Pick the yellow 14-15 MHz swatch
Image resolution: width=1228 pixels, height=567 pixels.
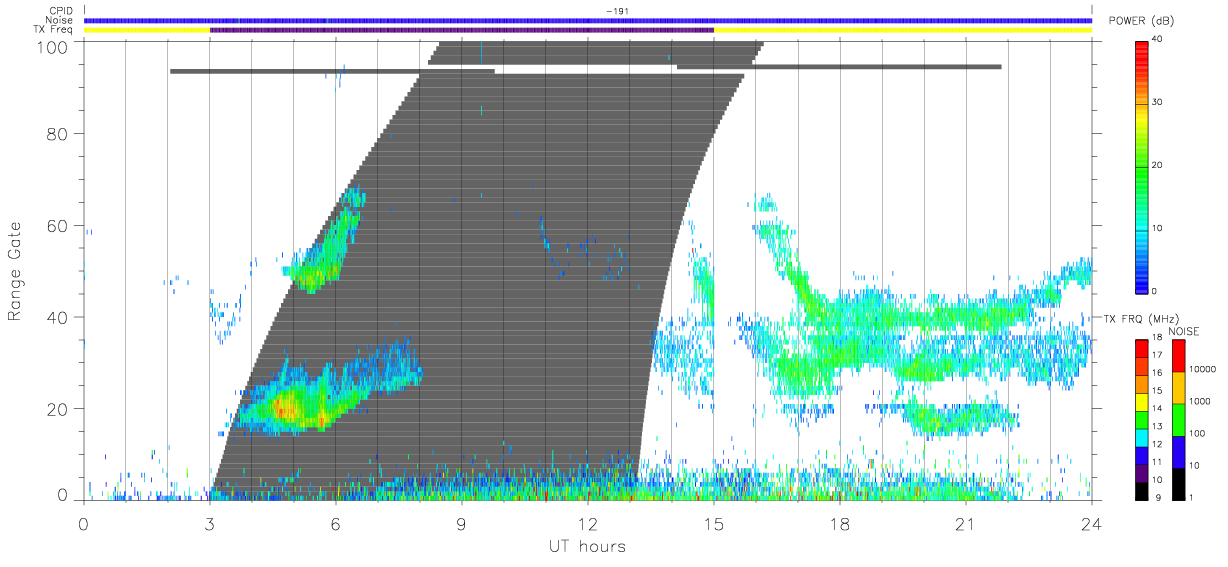[x=1142, y=402]
